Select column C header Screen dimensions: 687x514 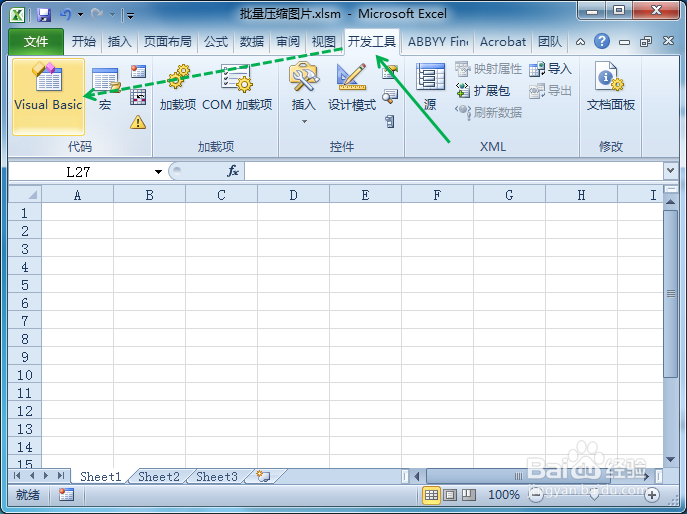[221, 195]
